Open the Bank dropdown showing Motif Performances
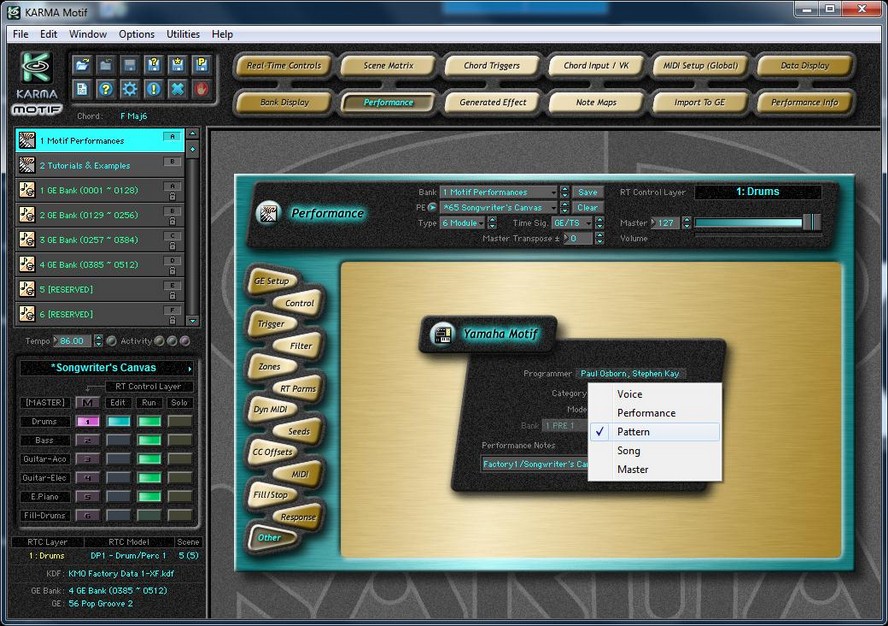Viewport: 888px width, 626px height. (498, 192)
